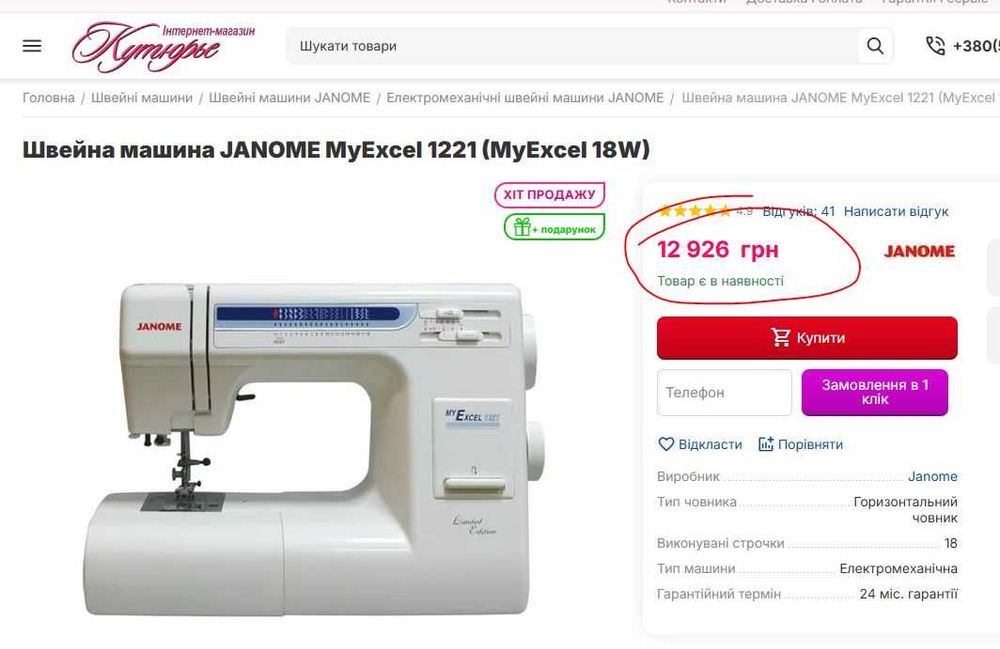Open Швейні машини breadcrumb link
Image resolution: width=1000 pixels, height=649 pixels.
(142, 98)
